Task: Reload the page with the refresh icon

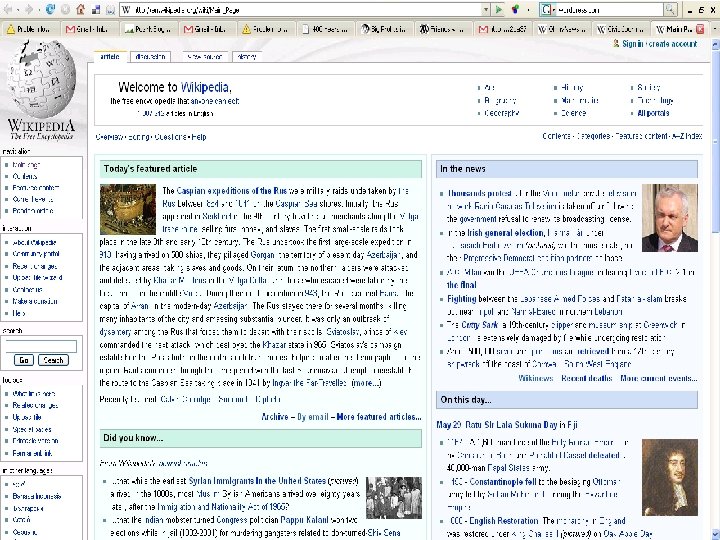Action: [x=51, y=9]
